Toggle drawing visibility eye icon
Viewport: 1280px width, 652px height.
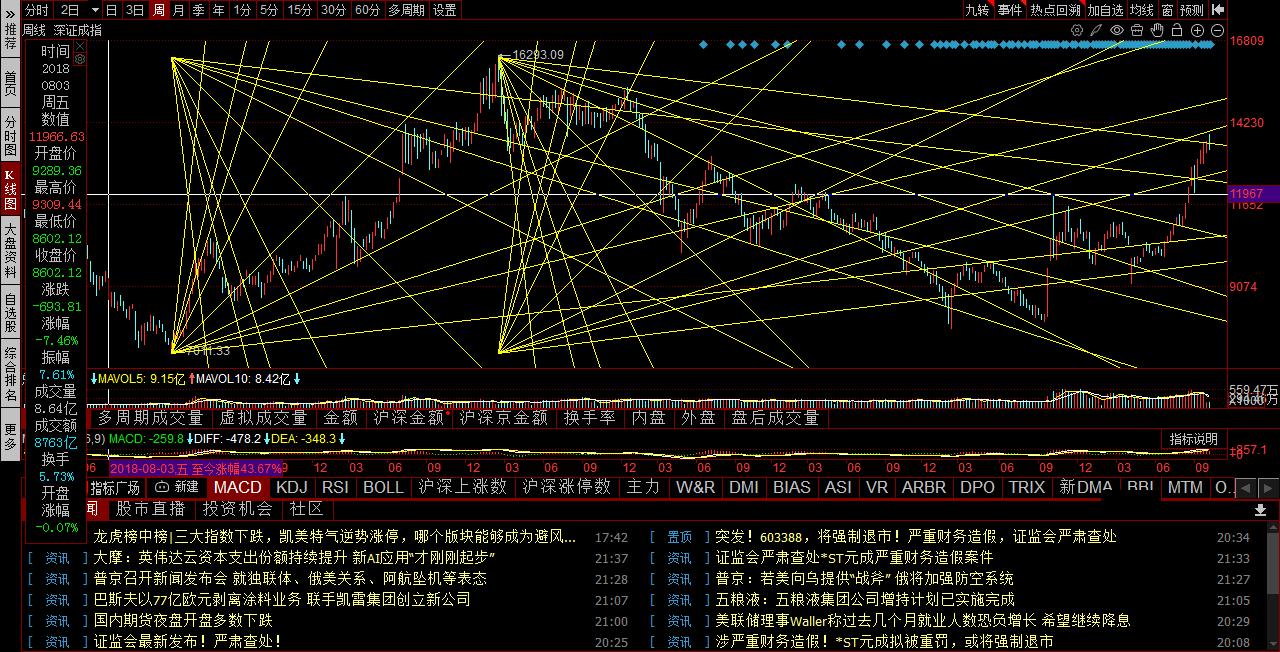(1117, 31)
